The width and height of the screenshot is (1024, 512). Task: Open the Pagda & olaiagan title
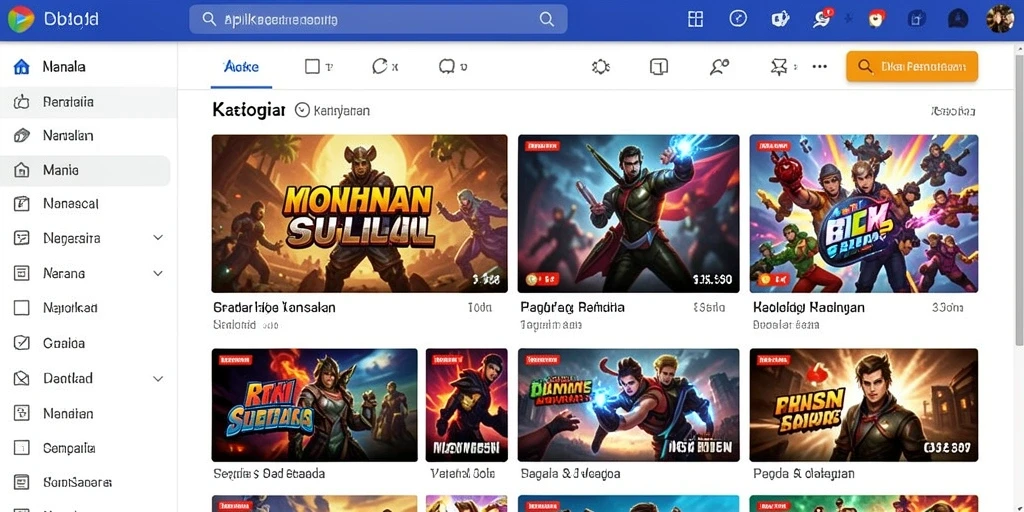click(x=803, y=473)
